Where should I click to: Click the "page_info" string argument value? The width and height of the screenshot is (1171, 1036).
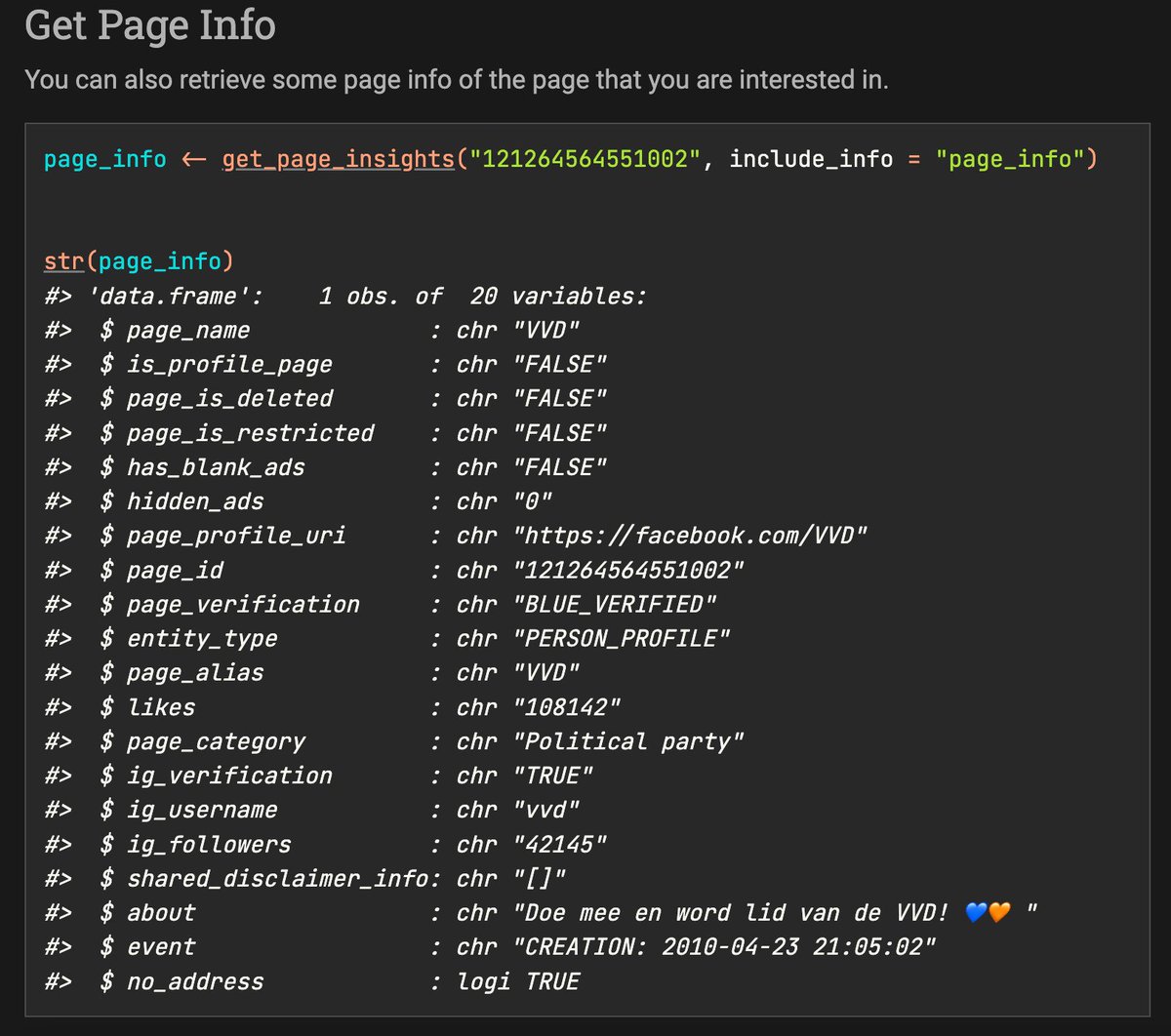[x=1009, y=158]
